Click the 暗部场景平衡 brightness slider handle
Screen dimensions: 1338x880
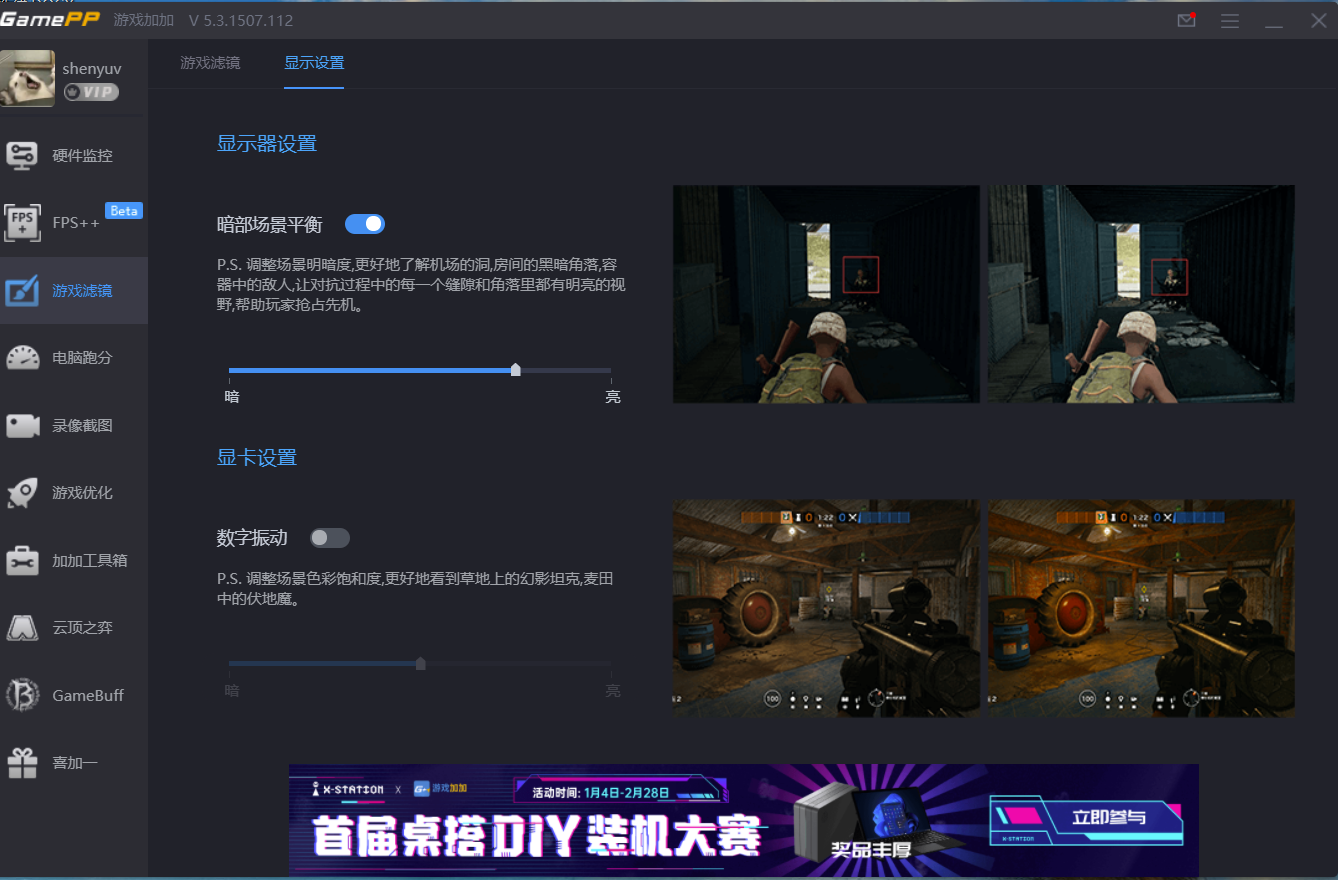[x=515, y=370]
